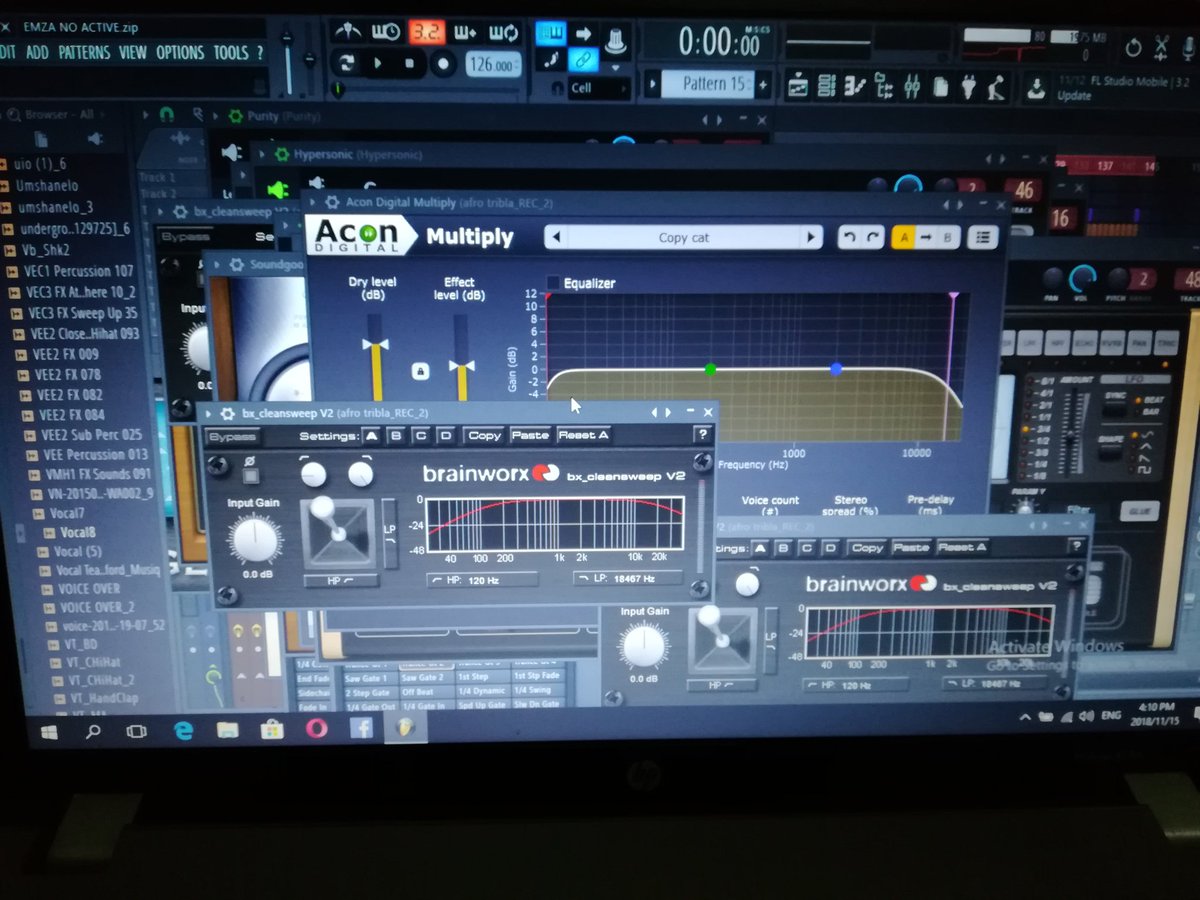Click Paste in the front bx_cleansweep window
1200x900 pixels.
click(530, 435)
